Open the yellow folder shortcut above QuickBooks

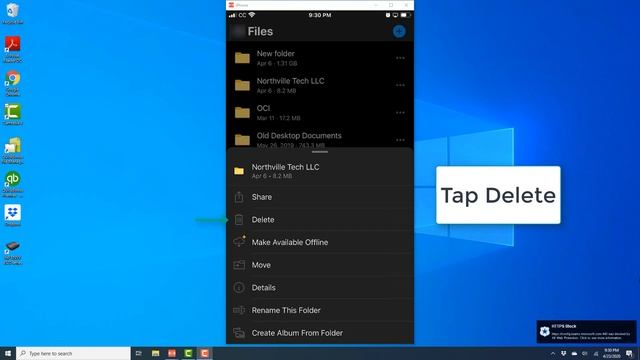tap(13, 150)
